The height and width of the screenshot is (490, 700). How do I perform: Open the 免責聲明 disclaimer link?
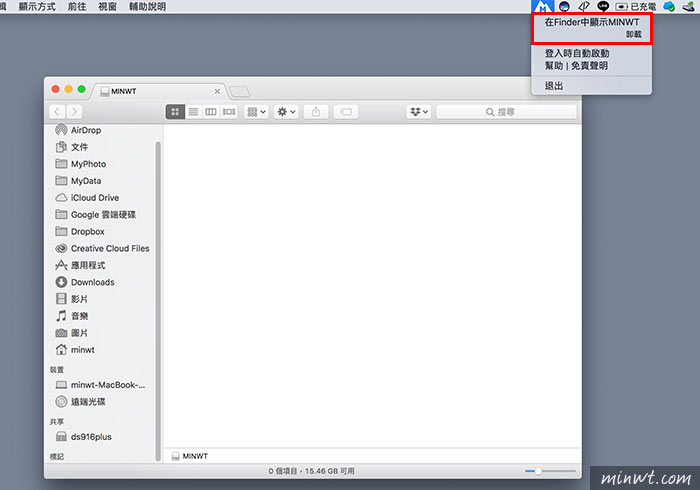point(589,66)
